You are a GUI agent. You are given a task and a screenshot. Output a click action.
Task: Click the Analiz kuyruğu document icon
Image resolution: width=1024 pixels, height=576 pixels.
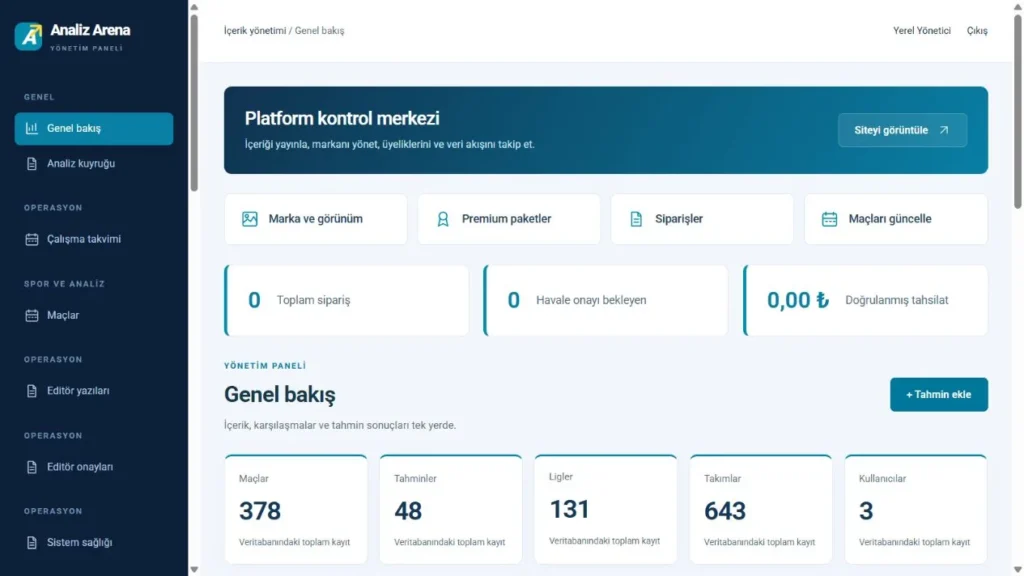point(31,164)
